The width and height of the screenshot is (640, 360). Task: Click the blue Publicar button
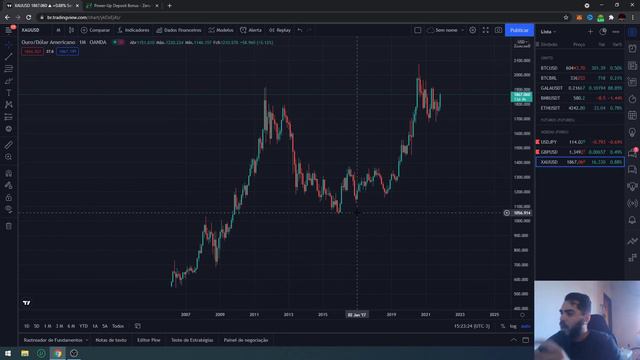519,30
